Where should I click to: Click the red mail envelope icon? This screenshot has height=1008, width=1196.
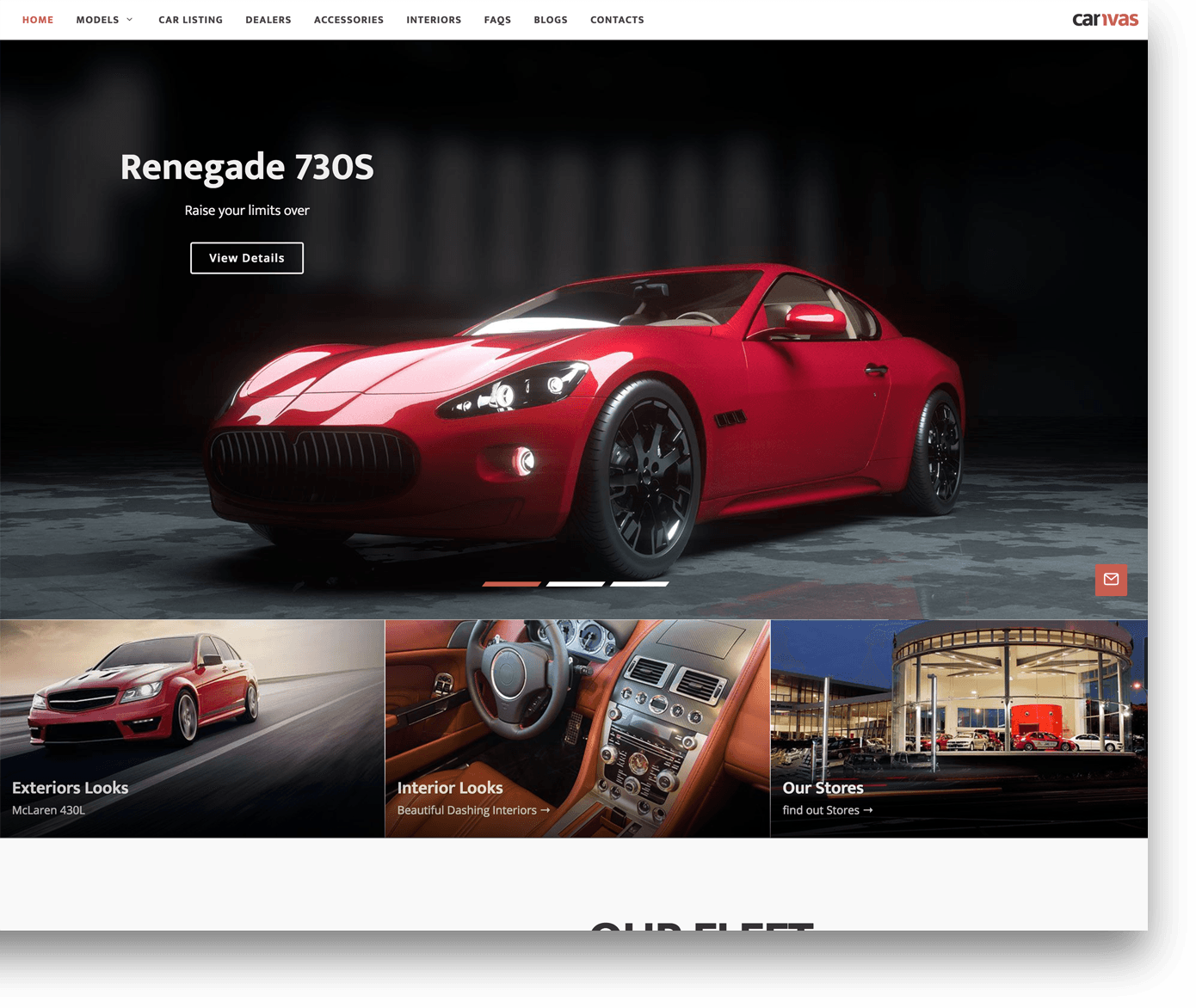pos(1111,580)
